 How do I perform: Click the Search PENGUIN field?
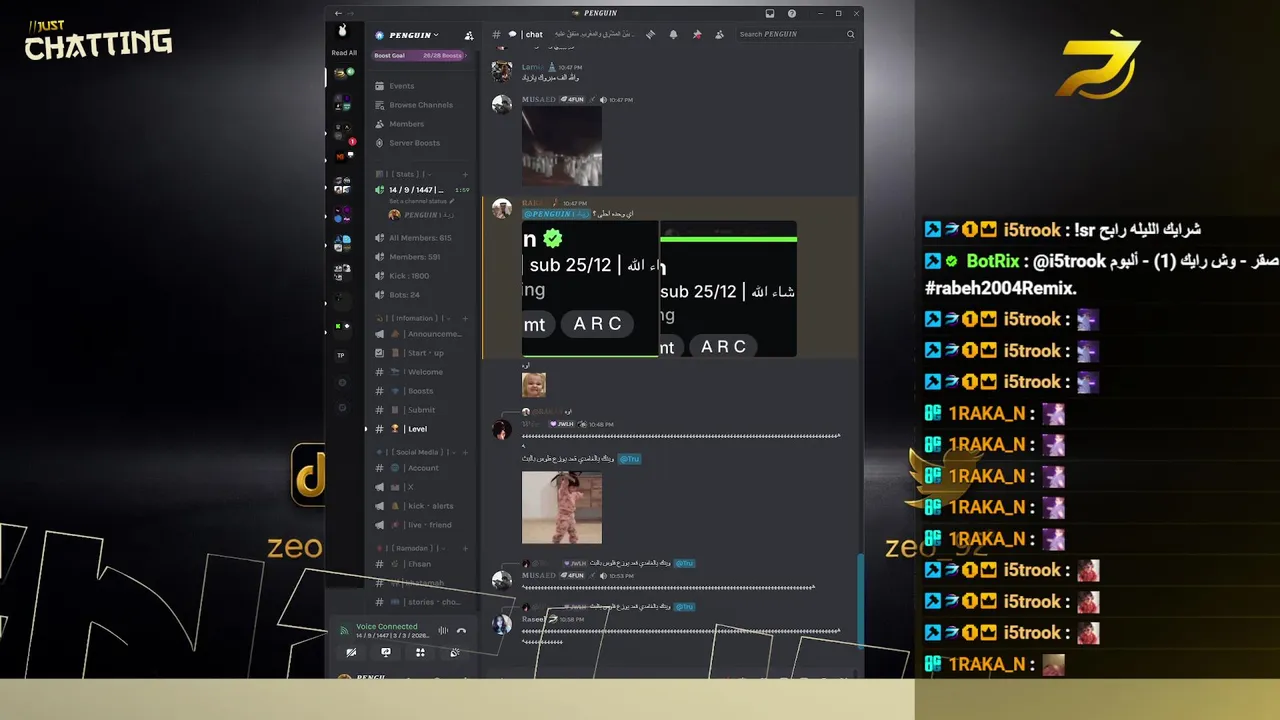point(796,34)
